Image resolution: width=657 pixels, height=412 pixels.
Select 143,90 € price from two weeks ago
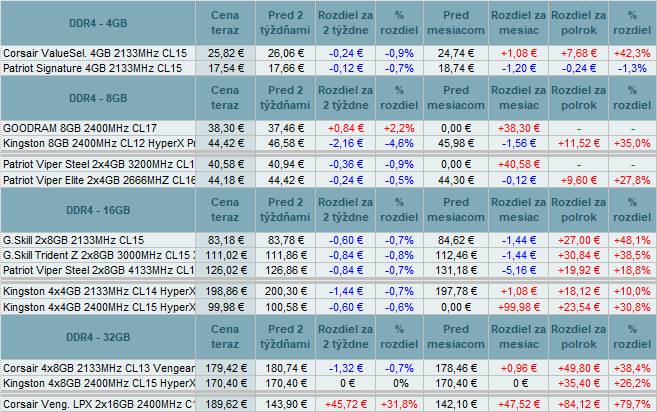click(285, 404)
